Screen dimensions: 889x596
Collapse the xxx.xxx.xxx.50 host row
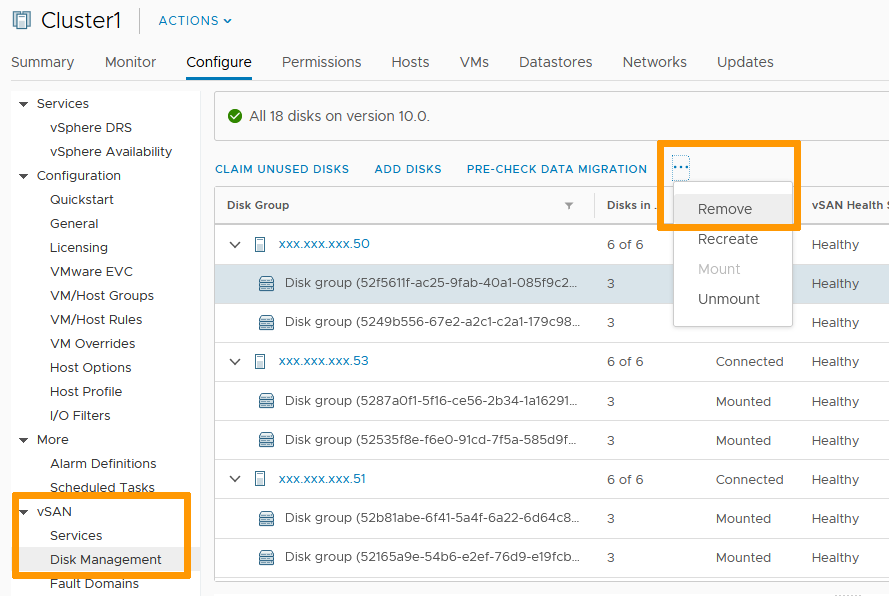click(x=235, y=244)
